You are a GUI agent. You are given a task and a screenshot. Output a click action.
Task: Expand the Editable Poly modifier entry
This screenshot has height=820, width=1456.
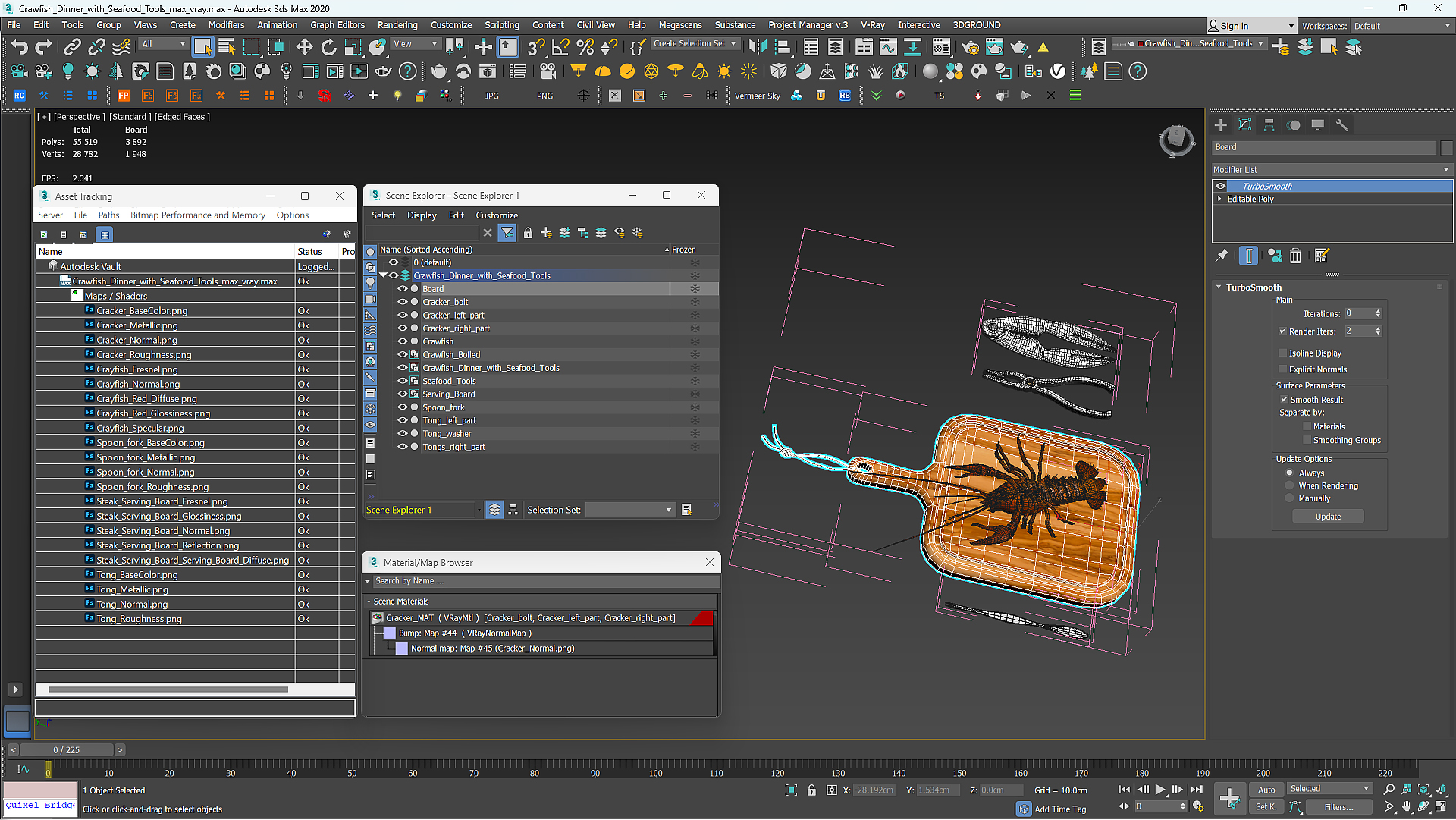1219,200
